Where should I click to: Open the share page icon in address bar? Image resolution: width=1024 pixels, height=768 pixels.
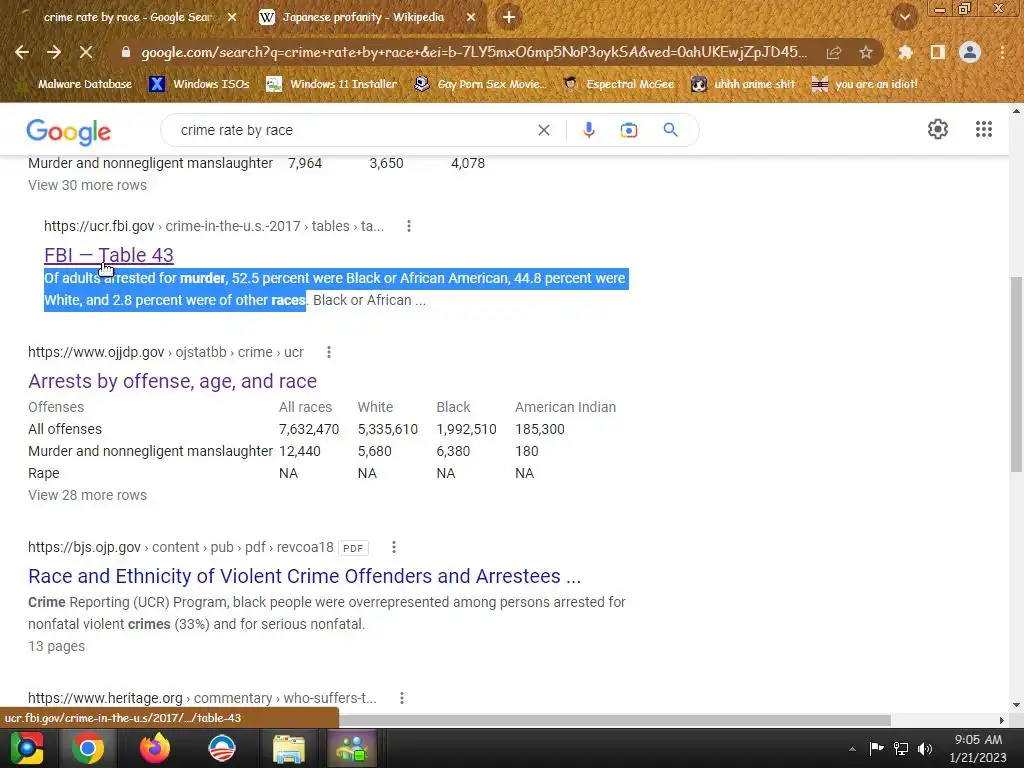[x=834, y=53]
